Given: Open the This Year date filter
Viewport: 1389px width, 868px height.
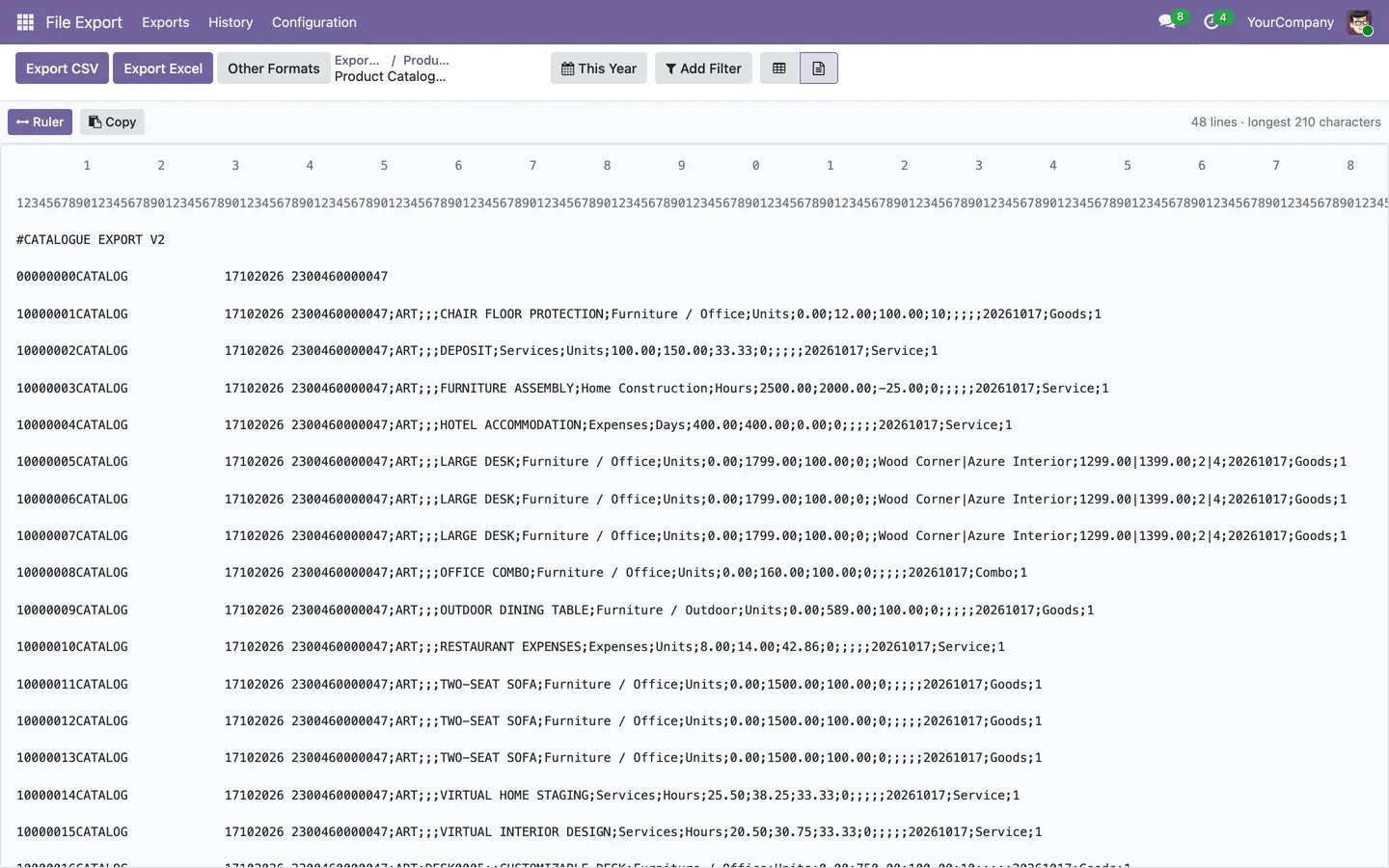Looking at the screenshot, I should (x=599, y=68).
